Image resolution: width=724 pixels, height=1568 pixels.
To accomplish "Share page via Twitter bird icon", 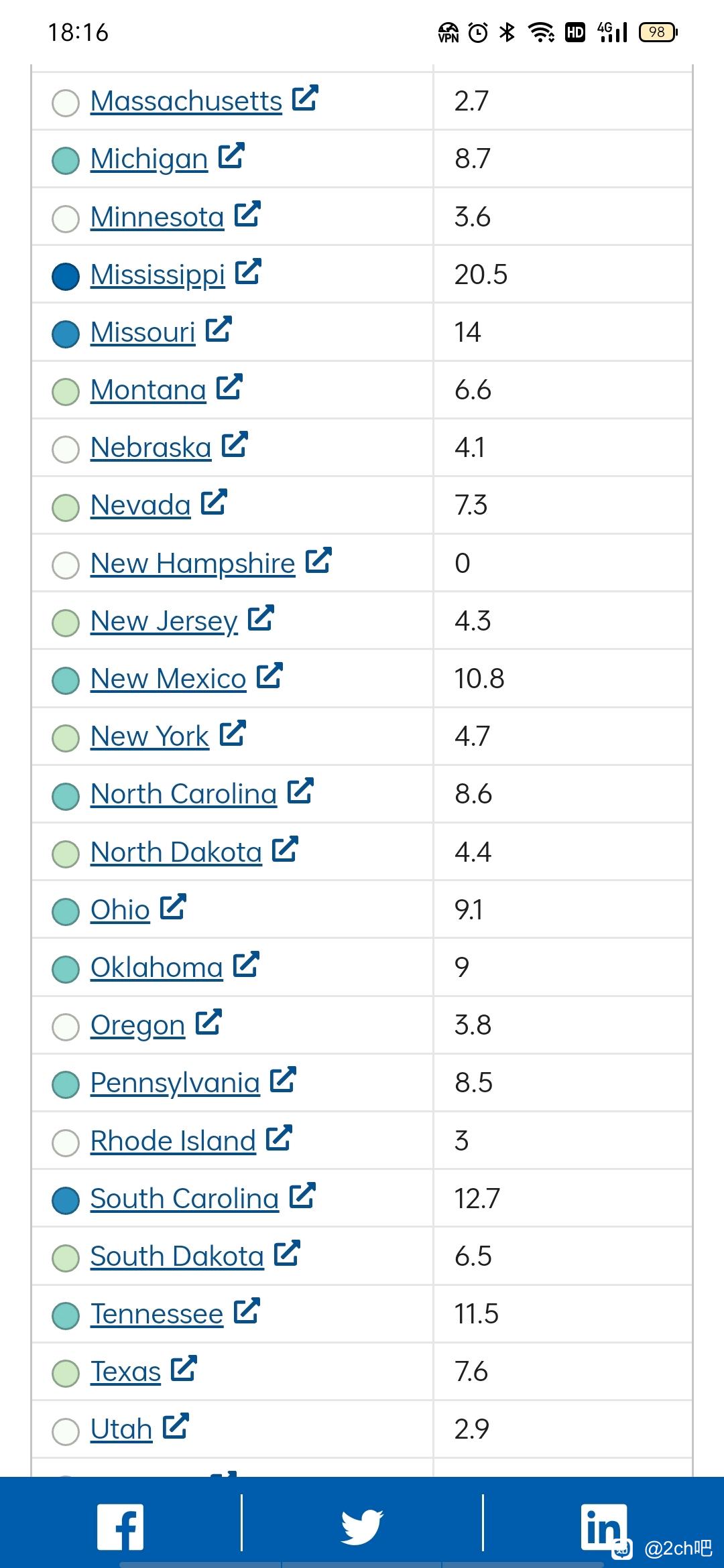I will click(x=362, y=1527).
